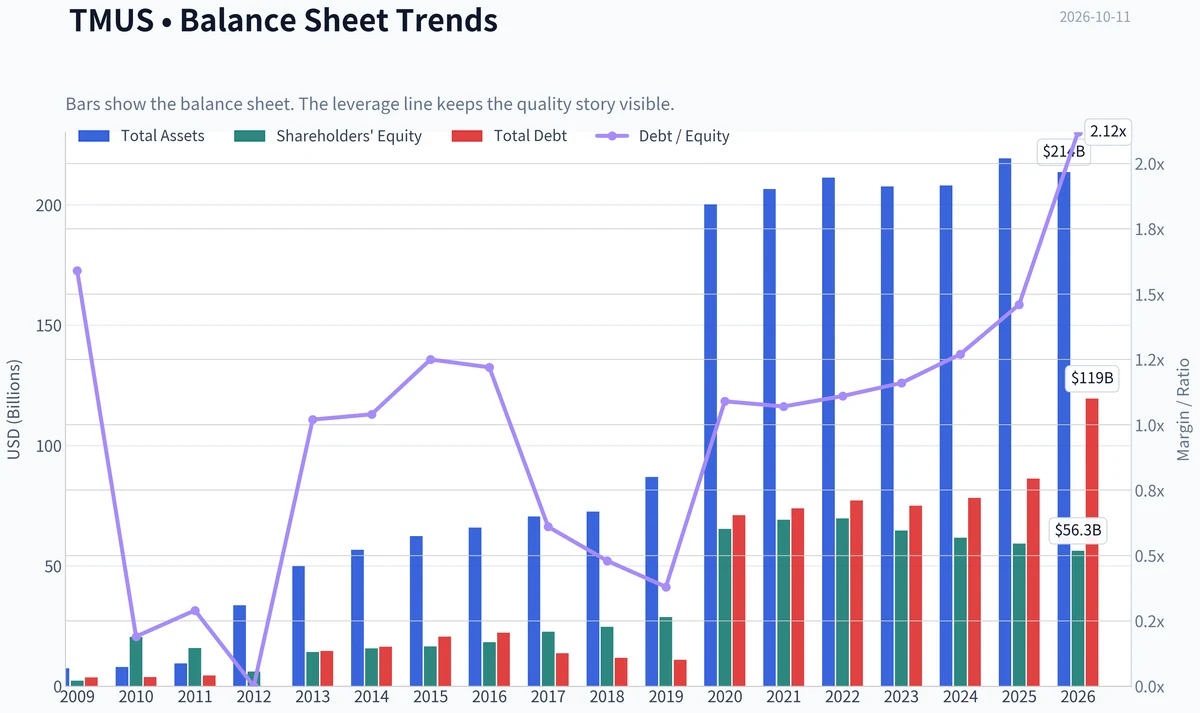1200x713 pixels.
Task: Hide the Shareholders' Equity series via legend
Action: 328,136
